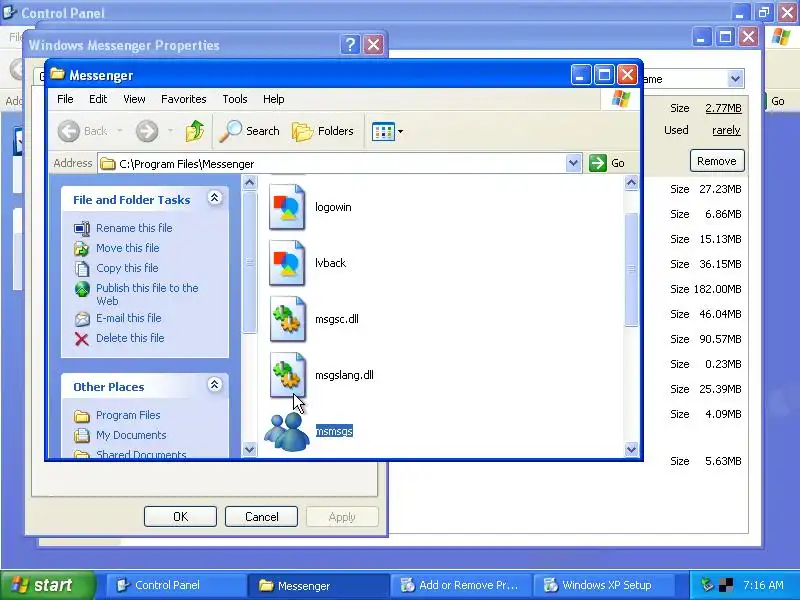Click the Copy this file icon
Screen dimensions: 800x600
tap(82, 268)
